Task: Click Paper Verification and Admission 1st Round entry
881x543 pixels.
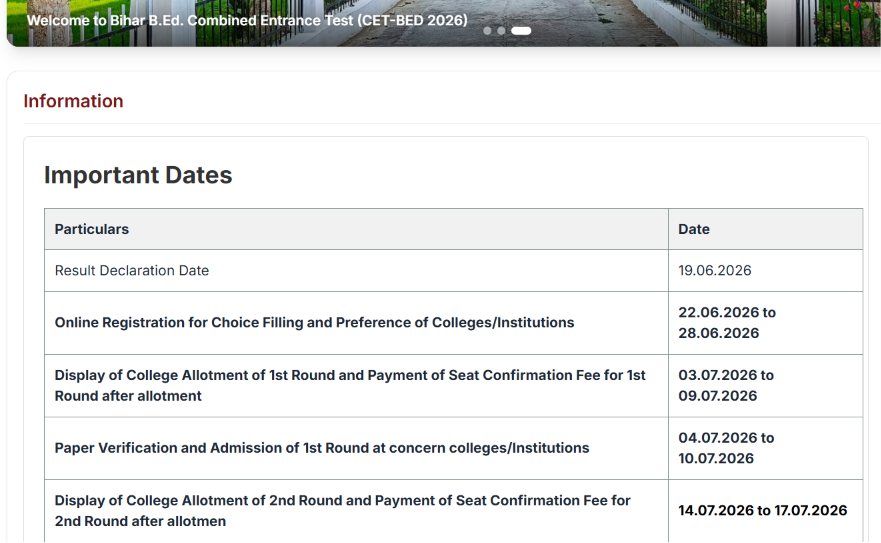Action: coord(322,448)
